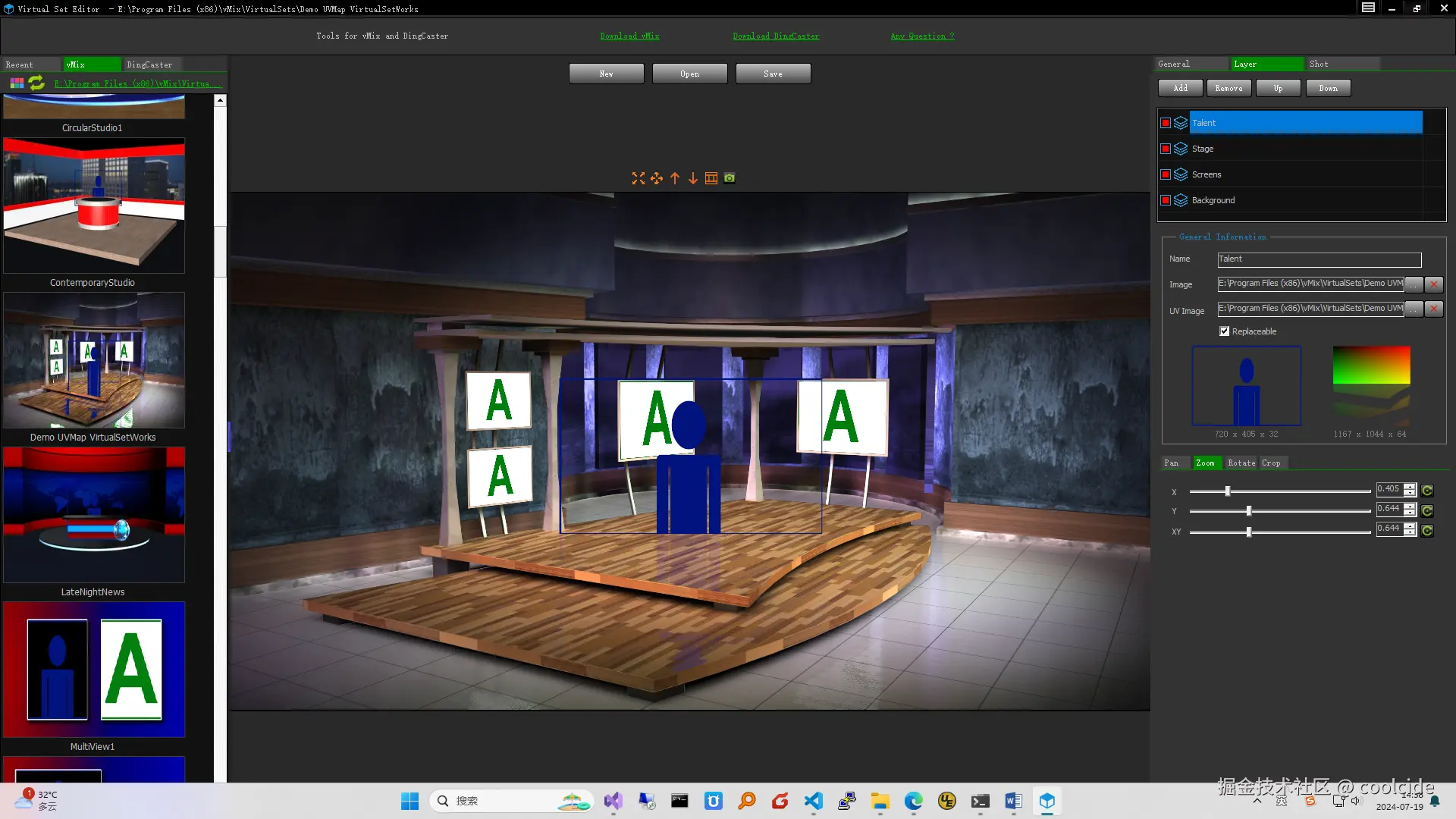Image resolution: width=1456 pixels, height=819 pixels.
Task: Add a new layer
Action: pos(1181,88)
